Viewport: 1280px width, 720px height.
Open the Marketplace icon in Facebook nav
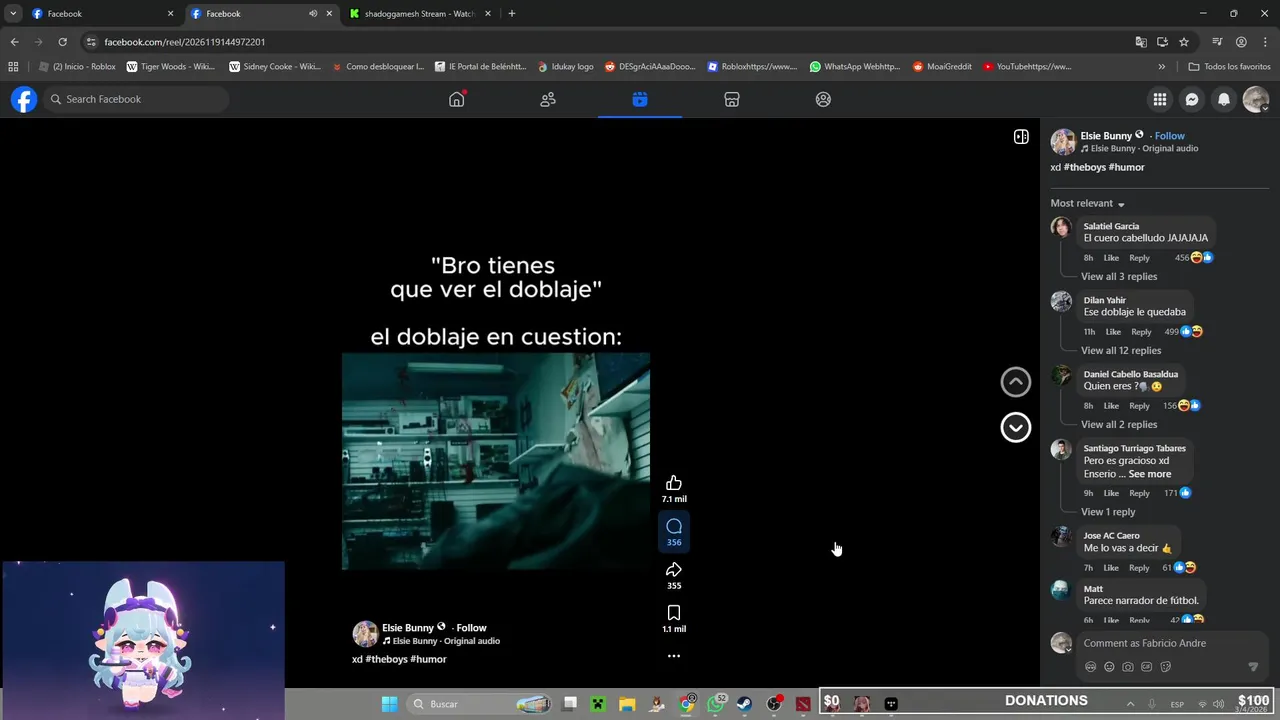pos(732,99)
